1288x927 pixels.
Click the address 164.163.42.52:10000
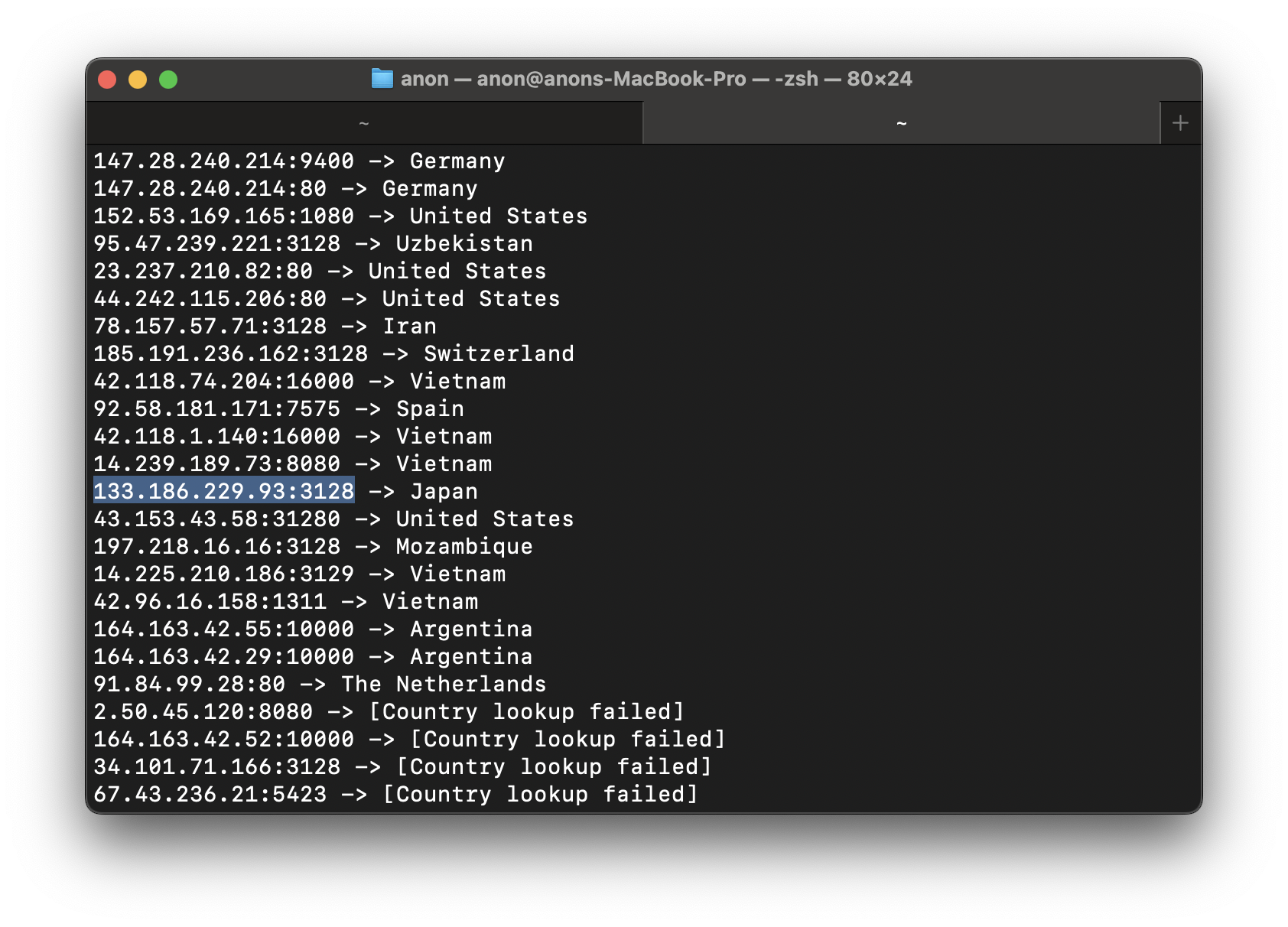(x=224, y=739)
